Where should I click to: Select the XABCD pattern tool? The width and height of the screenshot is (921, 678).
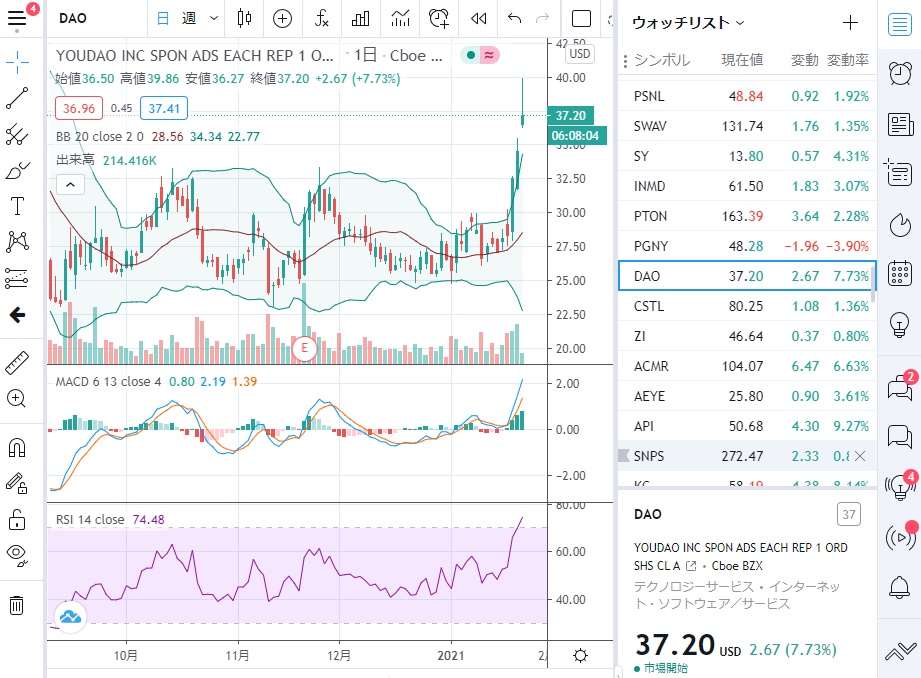point(17,241)
